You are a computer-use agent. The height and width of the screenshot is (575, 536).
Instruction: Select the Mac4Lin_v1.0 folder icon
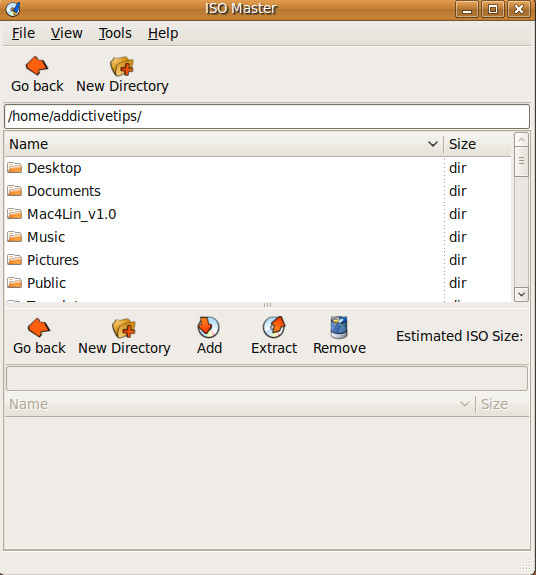(15, 214)
